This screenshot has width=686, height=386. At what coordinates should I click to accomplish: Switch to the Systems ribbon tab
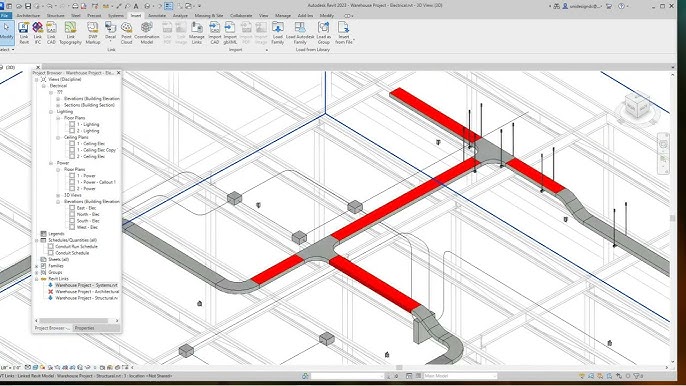(116, 15)
